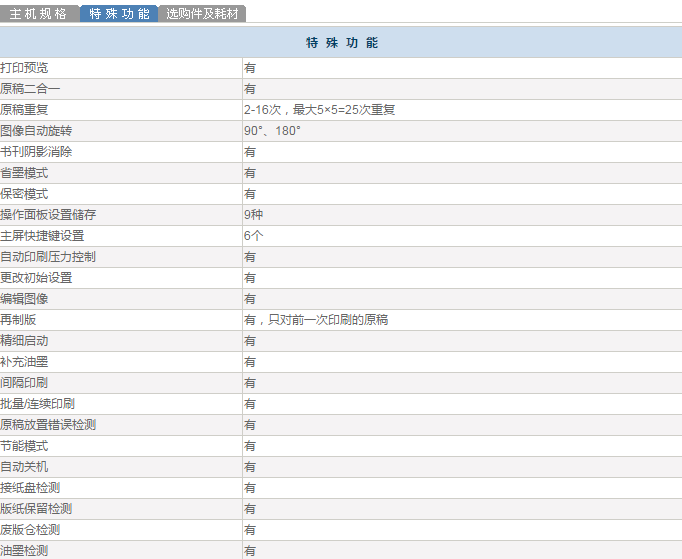Select the 有 value beside 节能模式
Screen dimensions: 682x559
(250, 446)
